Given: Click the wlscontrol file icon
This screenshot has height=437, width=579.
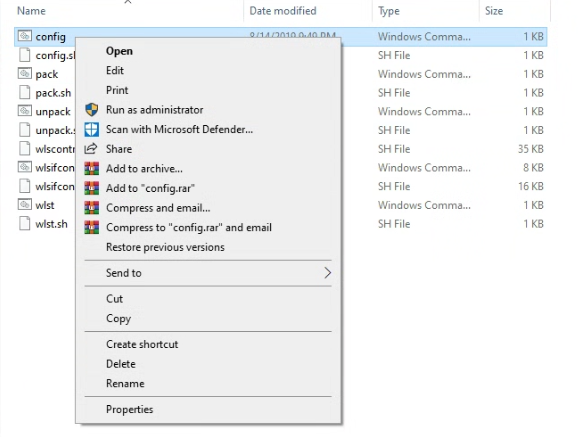Looking at the screenshot, I should click(25, 148).
